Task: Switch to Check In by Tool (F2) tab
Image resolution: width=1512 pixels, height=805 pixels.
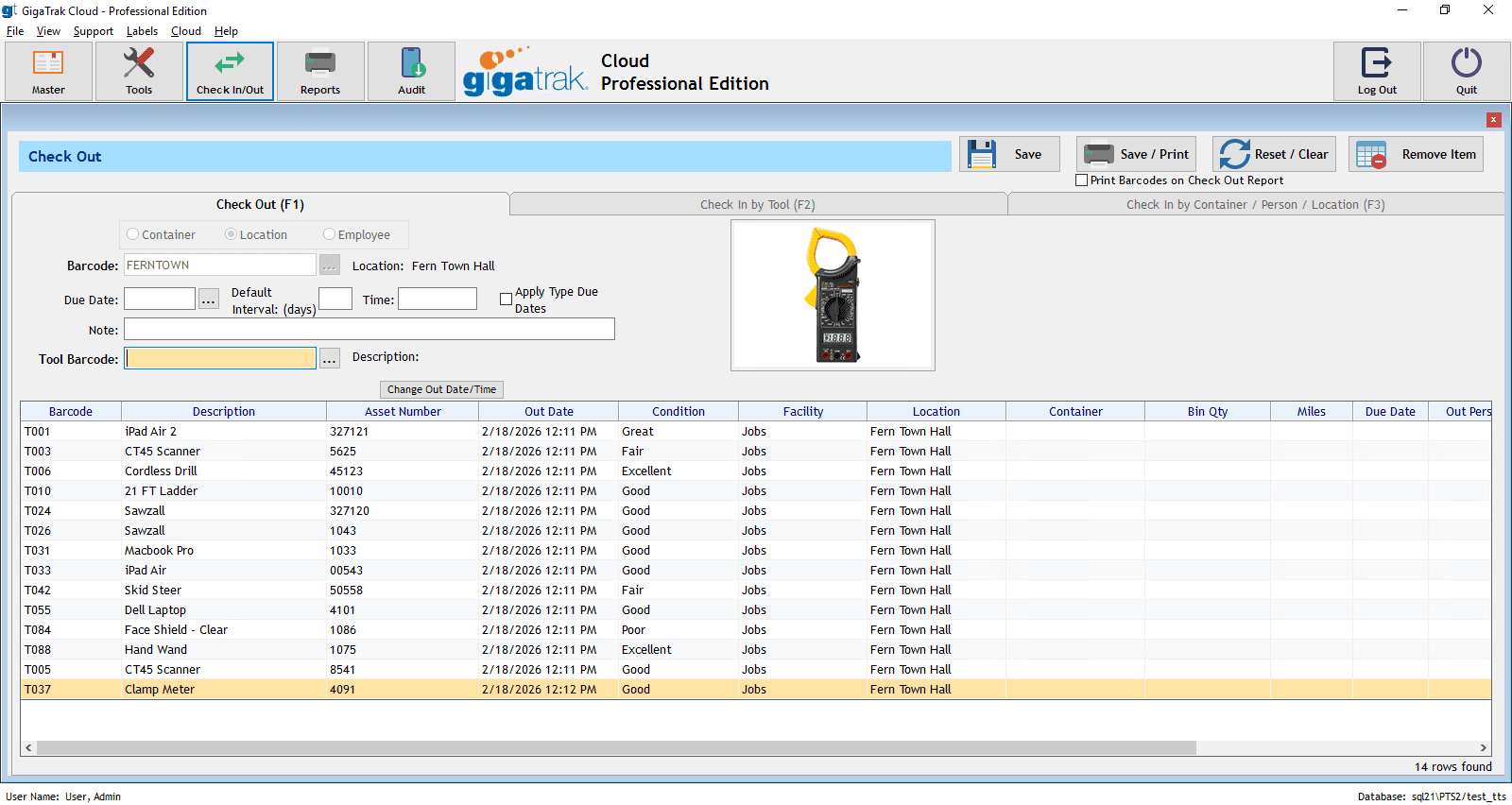Action: coord(758,204)
